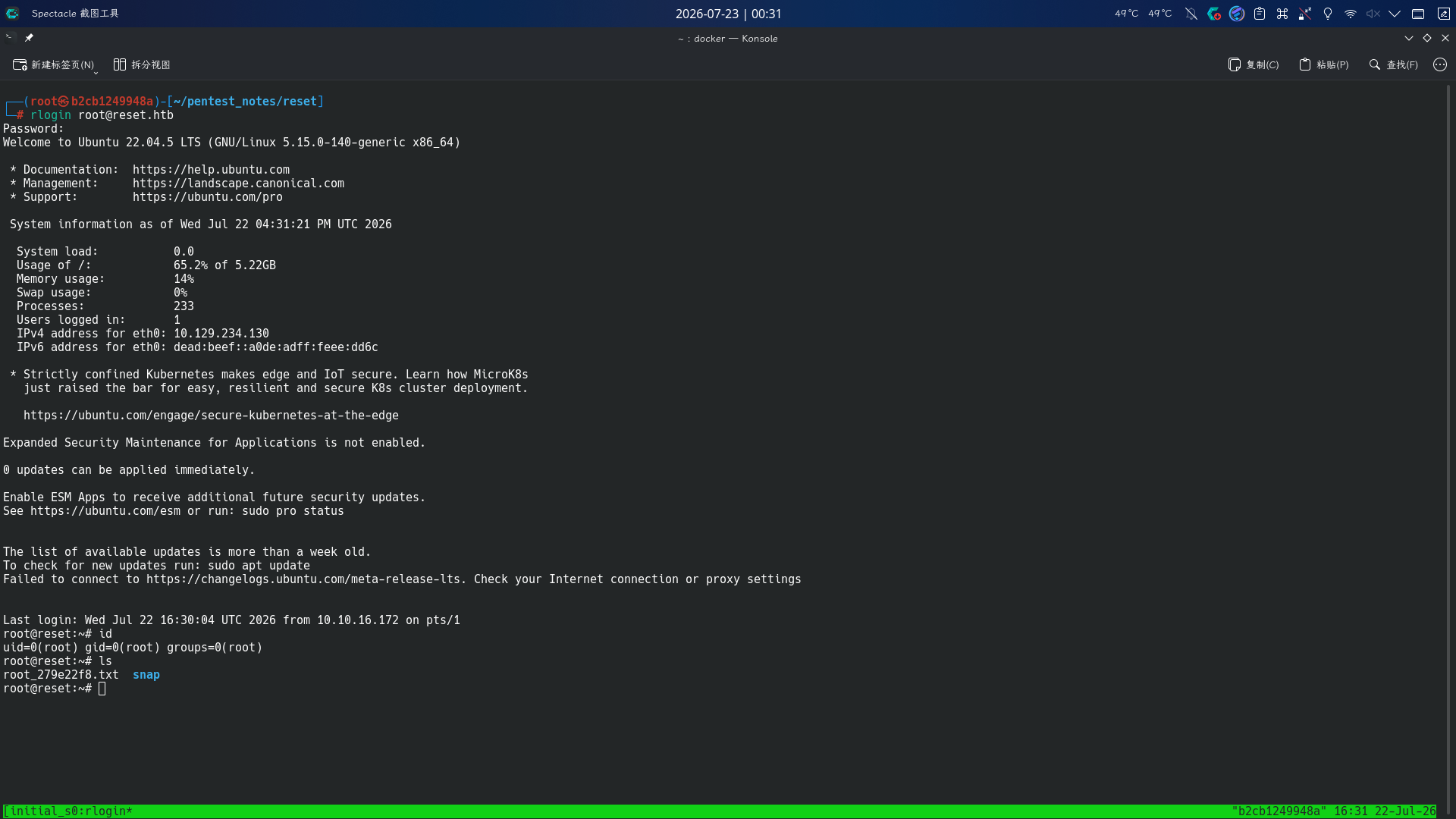Open the 查找(F) find bar
Image resolution: width=1456 pixels, height=819 pixels.
click(x=1393, y=65)
